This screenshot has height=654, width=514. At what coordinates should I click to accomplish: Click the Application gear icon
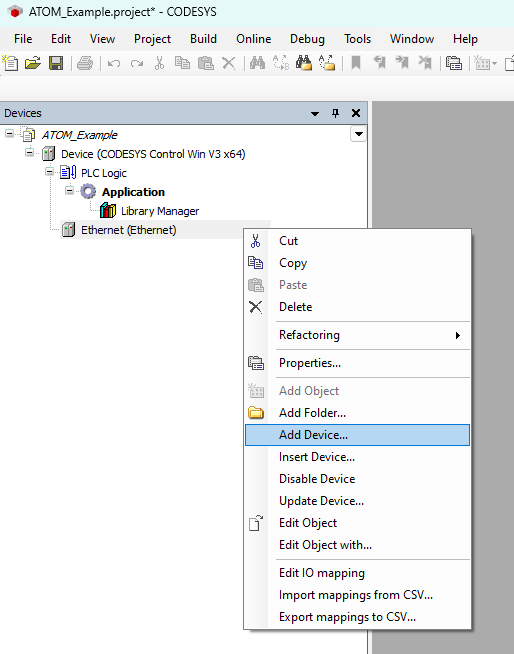[x=88, y=191]
